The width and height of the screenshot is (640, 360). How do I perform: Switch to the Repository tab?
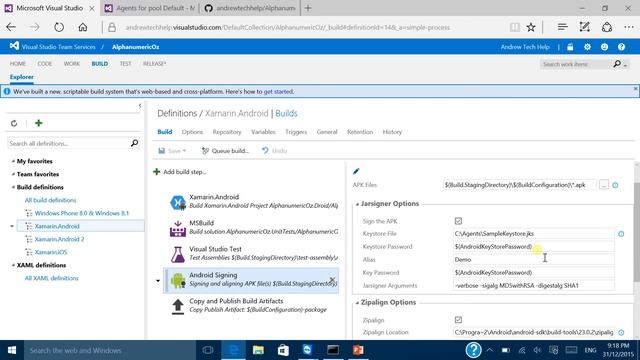227,132
